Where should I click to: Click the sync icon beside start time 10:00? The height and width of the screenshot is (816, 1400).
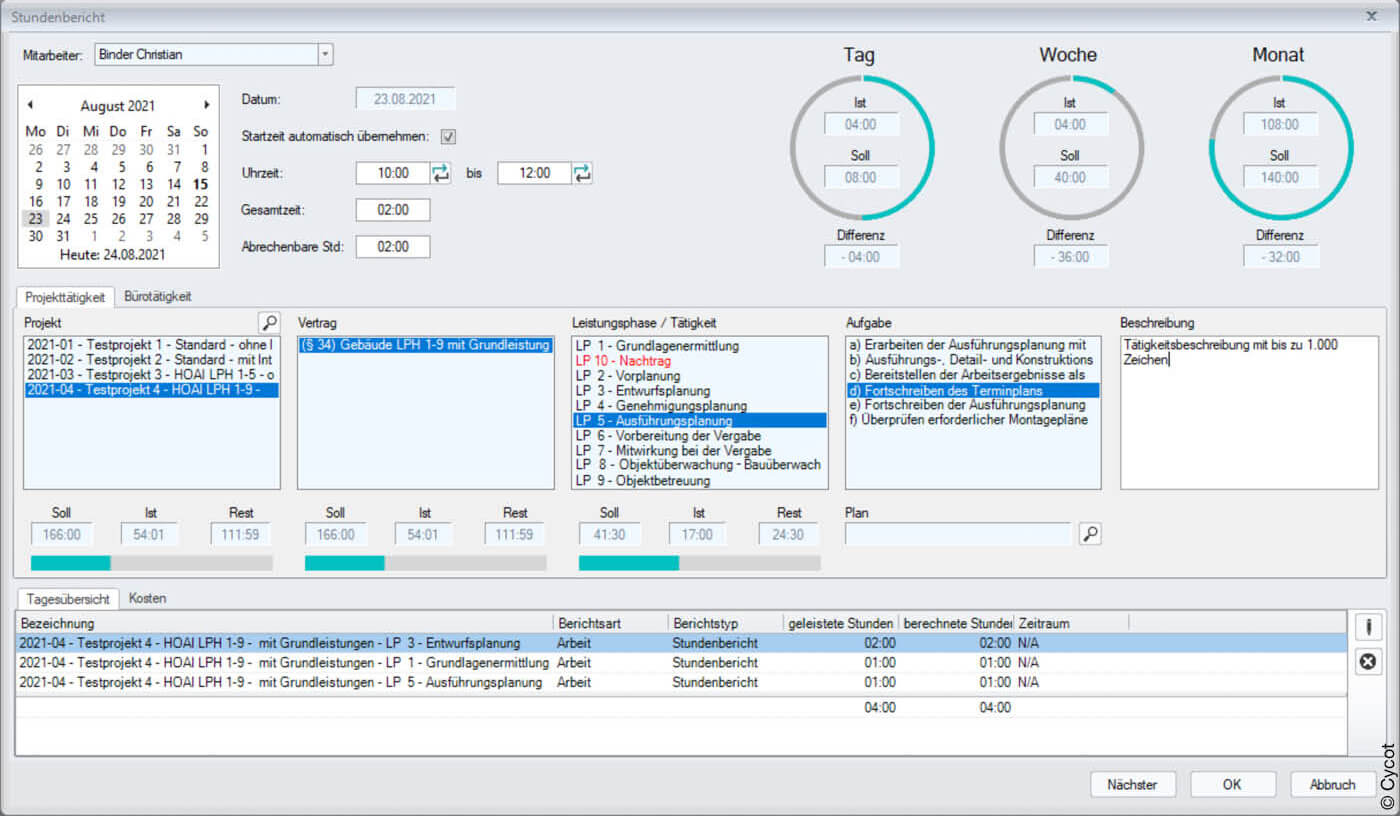point(441,173)
